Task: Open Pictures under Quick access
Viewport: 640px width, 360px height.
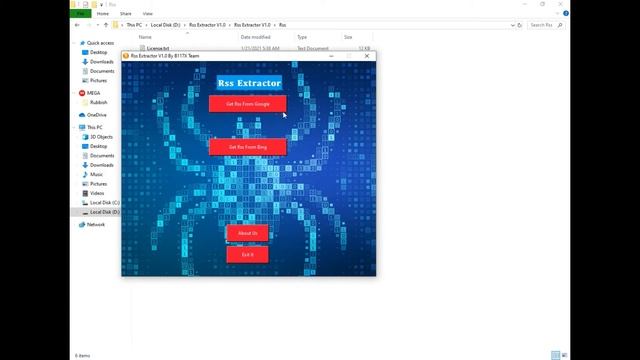Action: (x=98, y=80)
